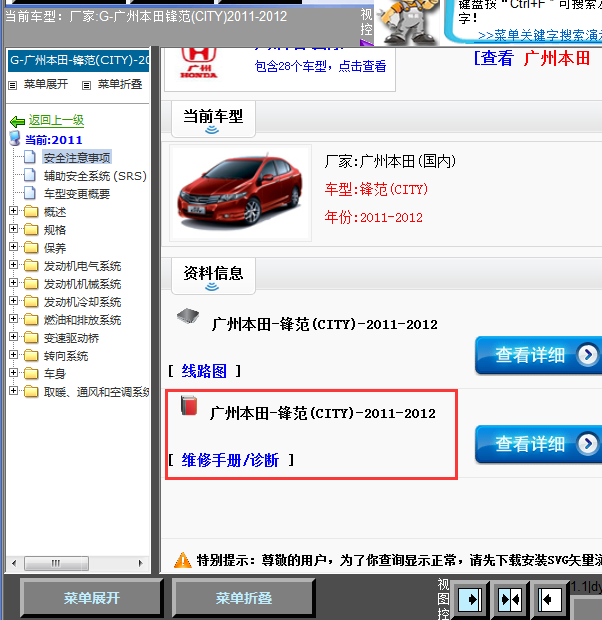The width and height of the screenshot is (602, 620).
Task: Expand the 规格 tree node
Action: pos(13,229)
